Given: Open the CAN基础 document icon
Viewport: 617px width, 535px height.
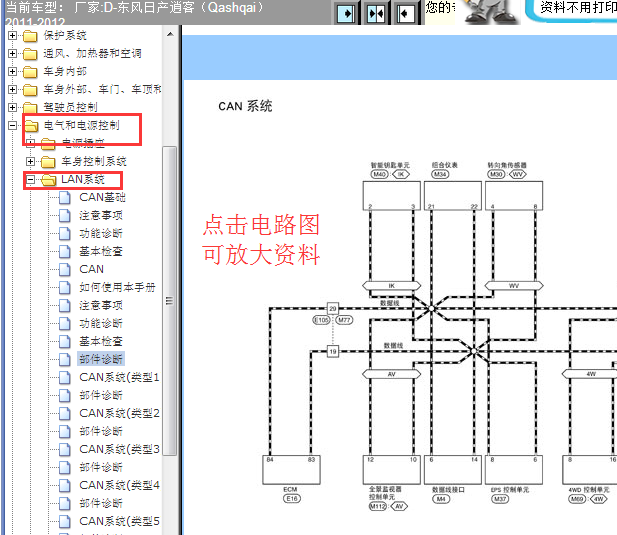Looking at the screenshot, I should click(x=65, y=197).
